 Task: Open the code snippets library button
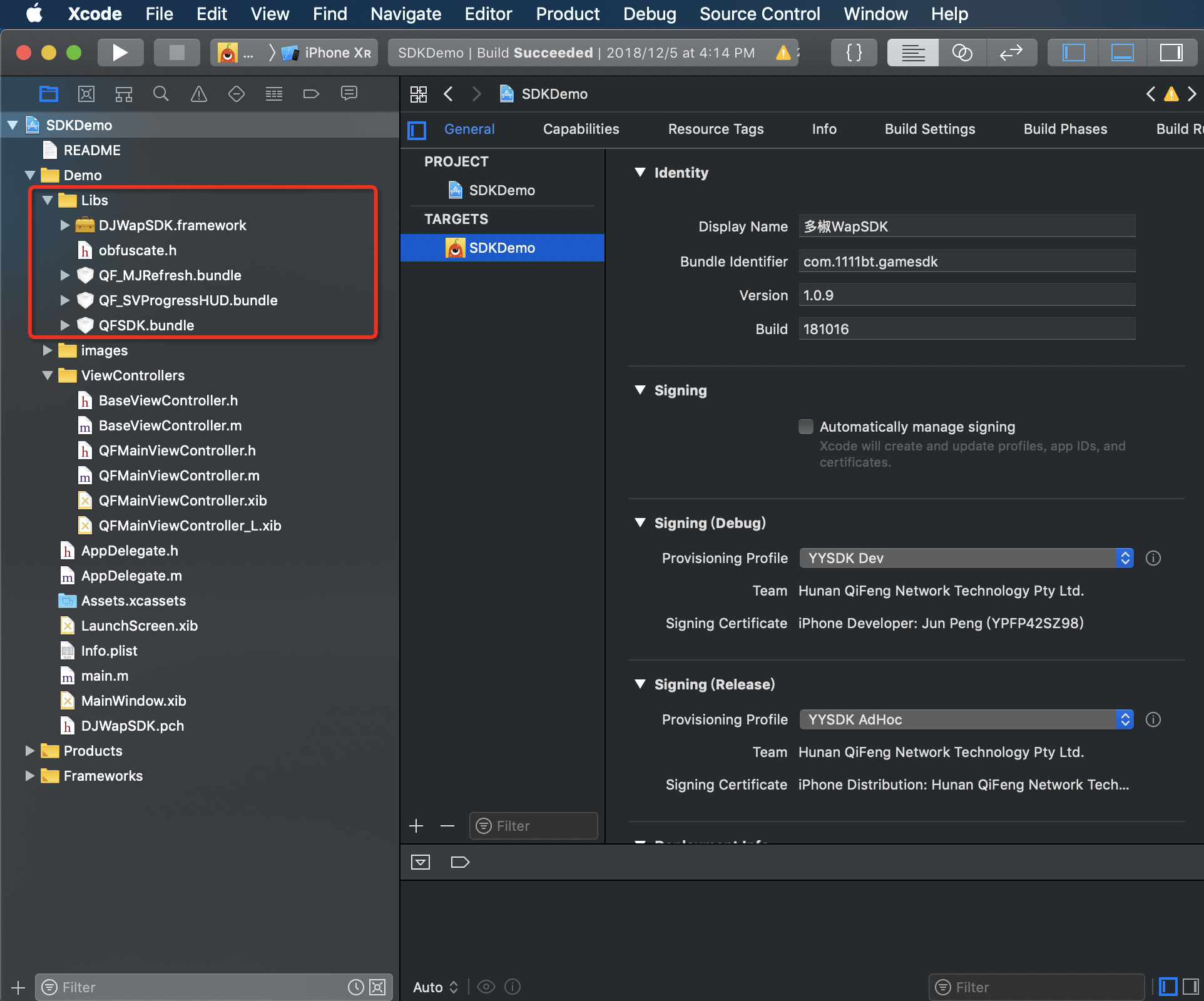(854, 53)
